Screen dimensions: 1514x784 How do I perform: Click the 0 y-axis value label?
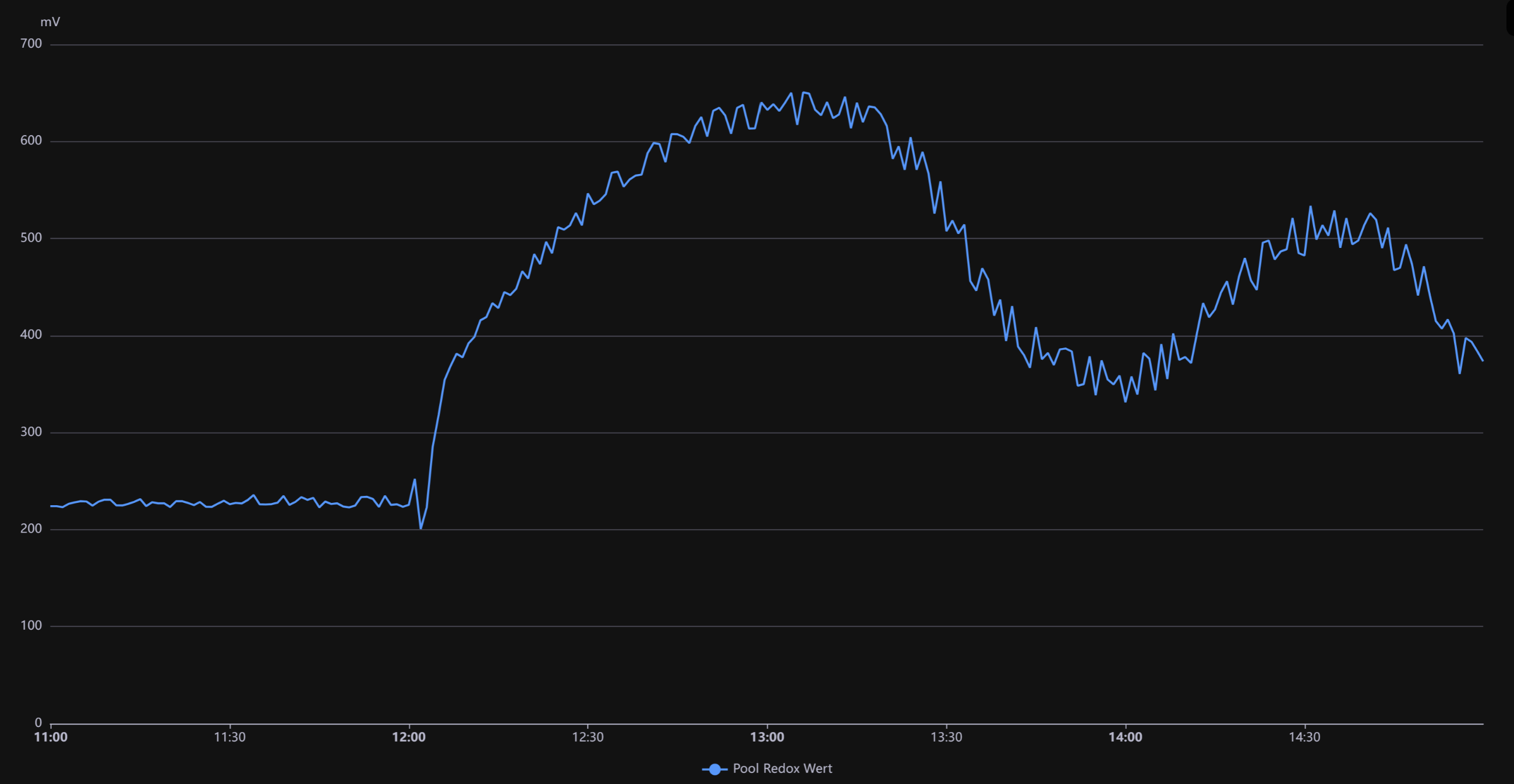point(38,723)
